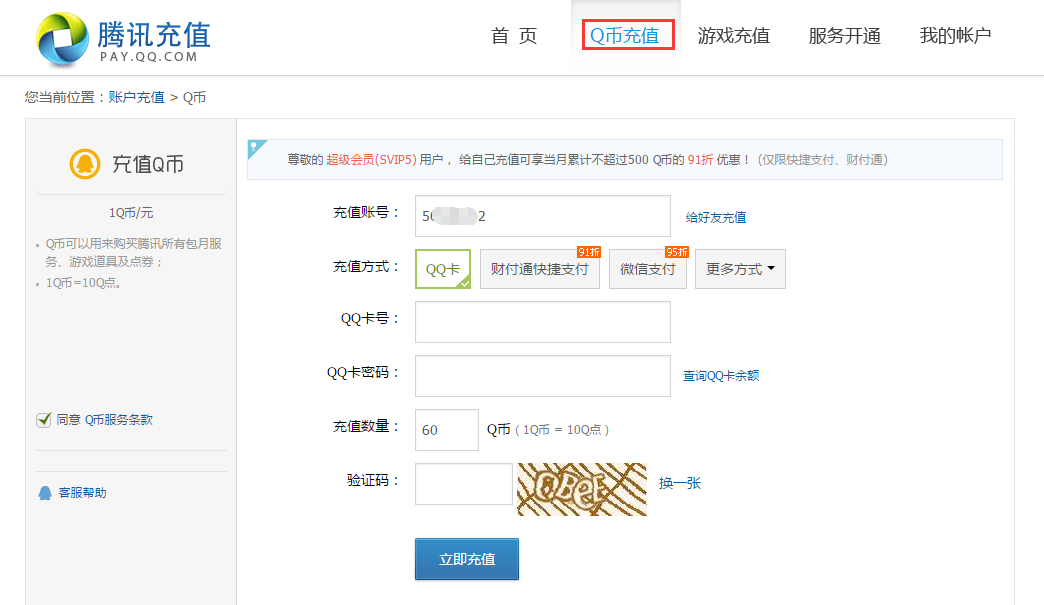1044x605 pixels.
Task: Click the 腾讯充值 PAY.QQ.COM title text
Action: (x=154, y=41)
